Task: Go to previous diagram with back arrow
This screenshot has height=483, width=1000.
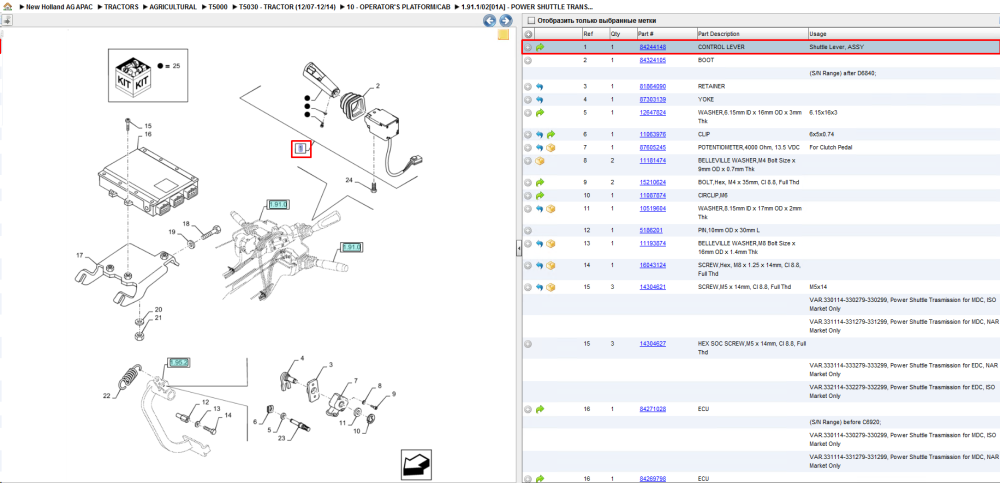Action: coord(489,20)
